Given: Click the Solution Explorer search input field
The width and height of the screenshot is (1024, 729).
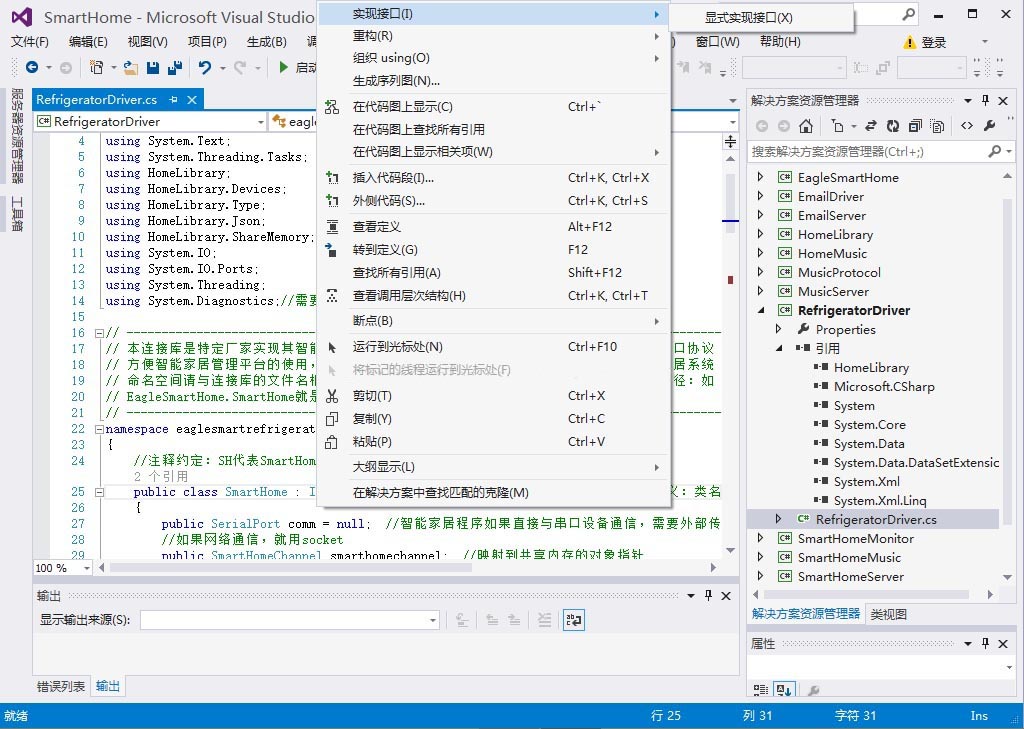Looking at the screenshot, I should 867,152.
